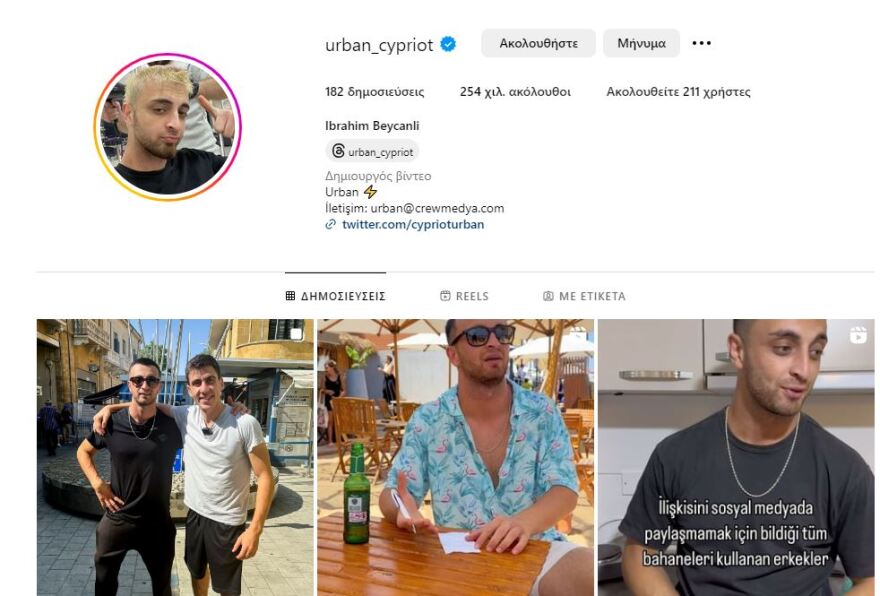Click the blue verified badge icon
This screenshot has height=596, width=880.
pos(448,44)
